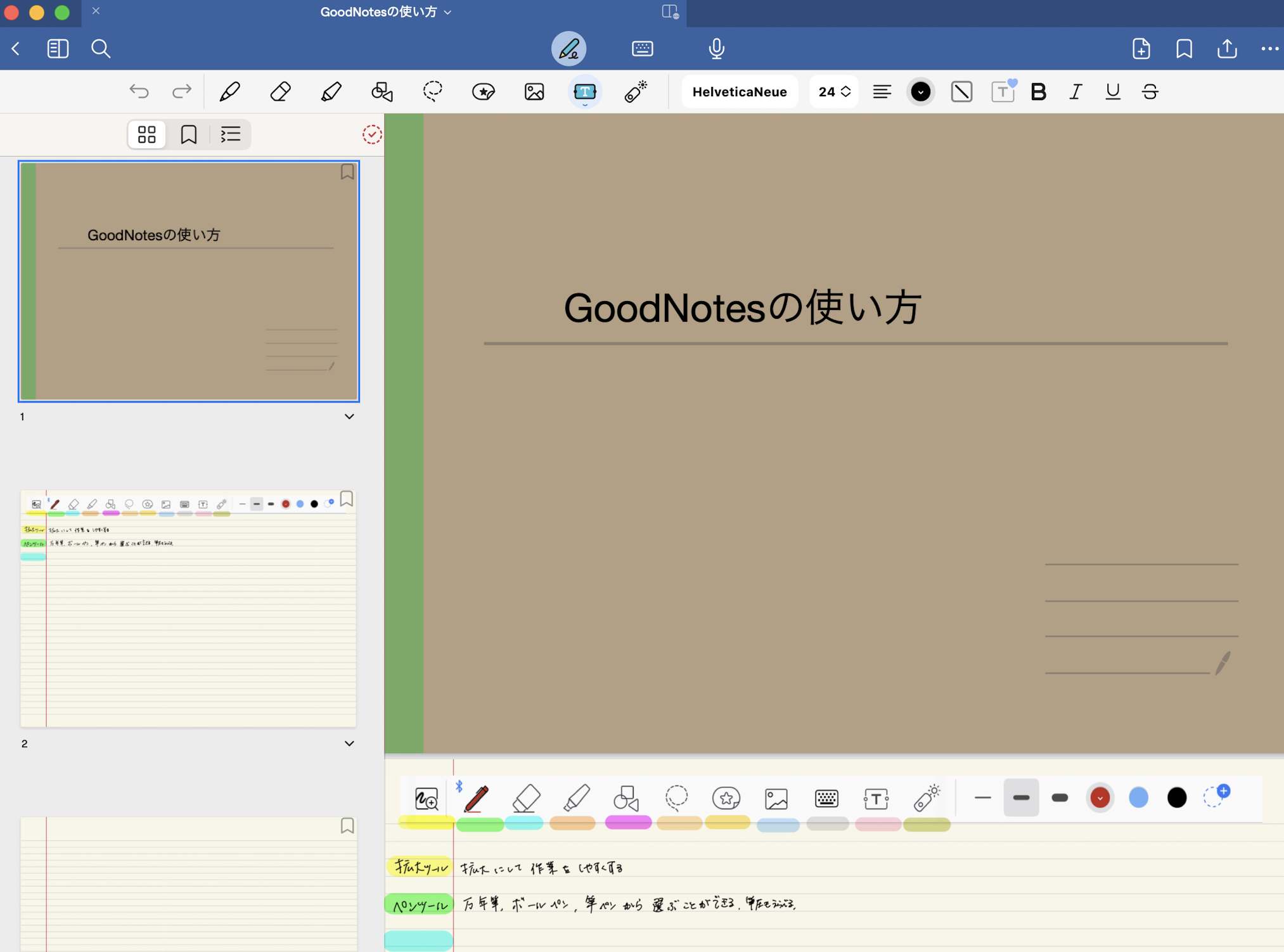Screen dimensions: 1284x952
Task: Select the Laser pointer tool
Action: coord(635,92)
